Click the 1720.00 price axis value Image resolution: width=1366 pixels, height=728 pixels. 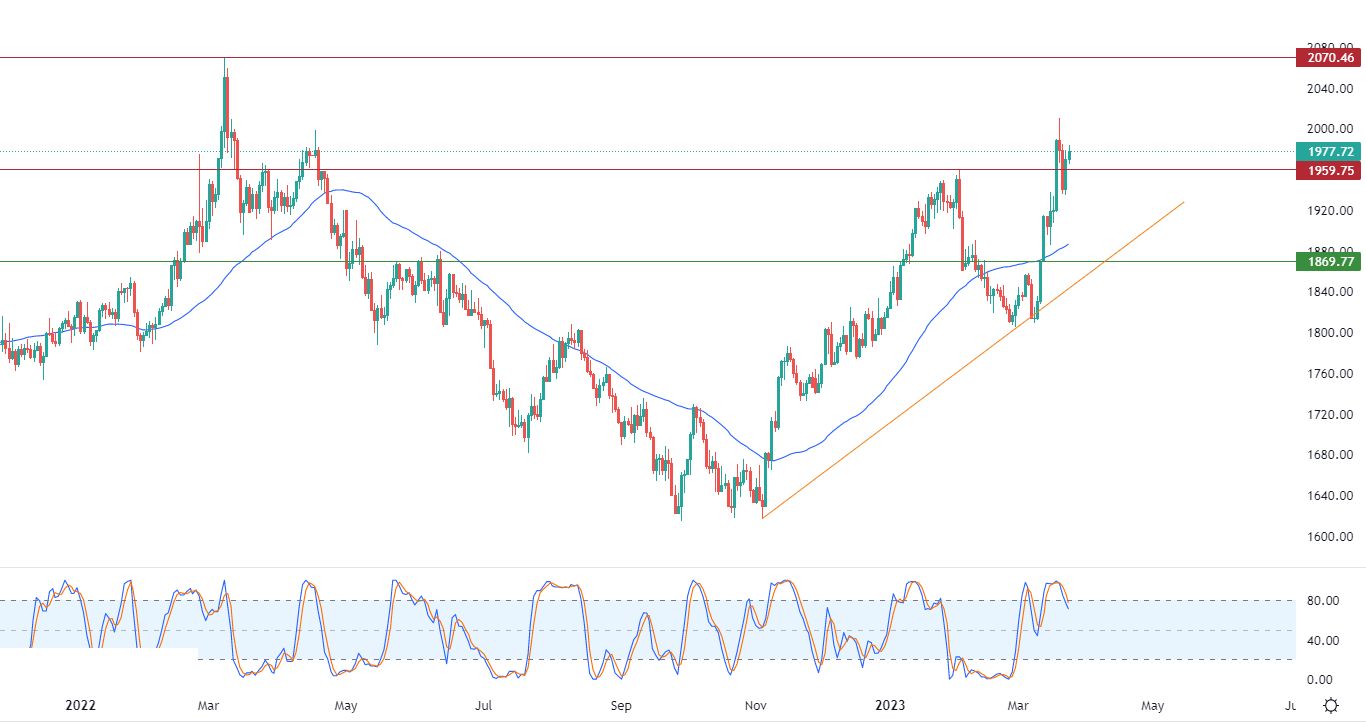tap(1331, 414)
